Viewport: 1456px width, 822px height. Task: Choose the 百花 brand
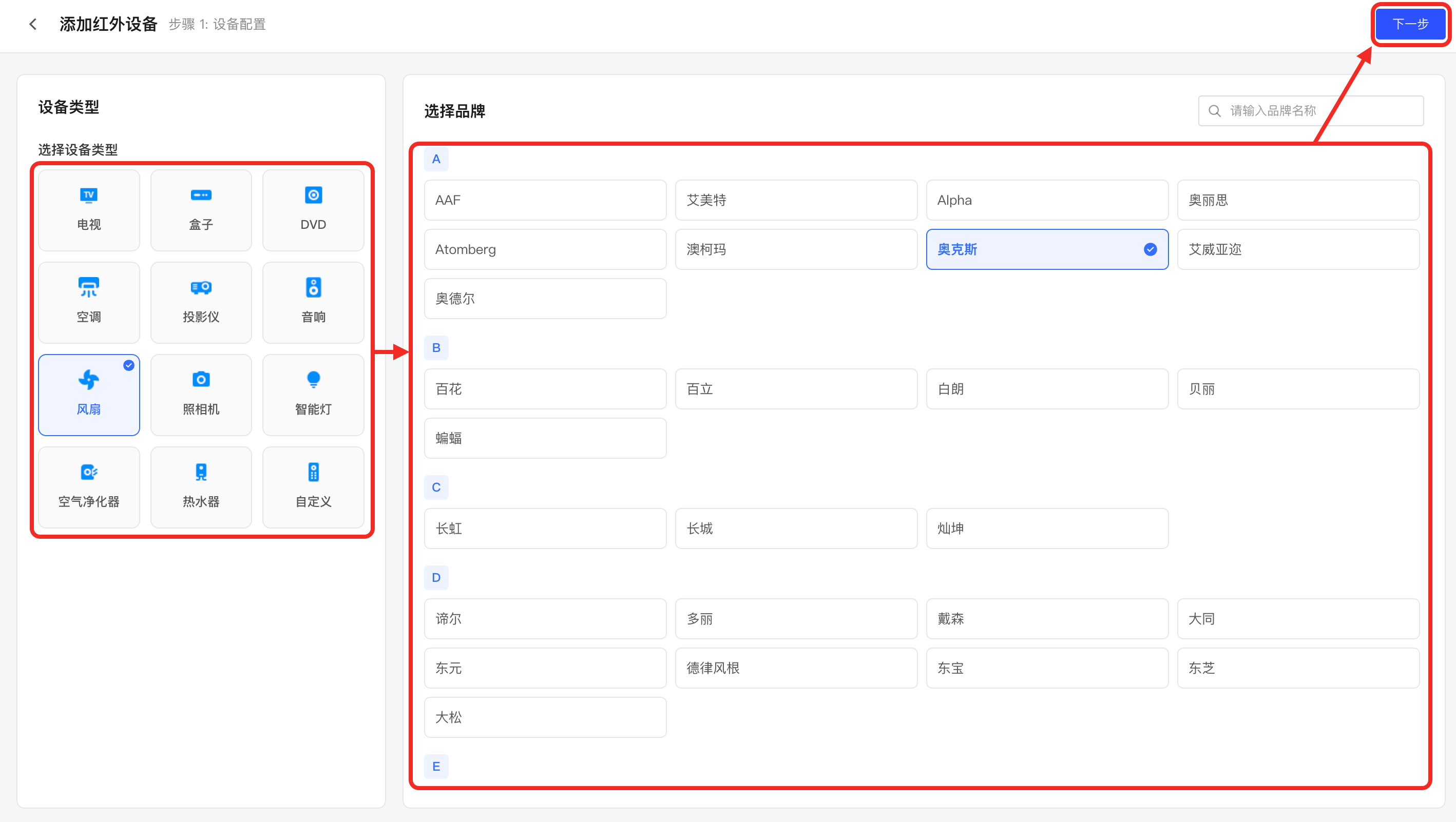pos(545,389)
